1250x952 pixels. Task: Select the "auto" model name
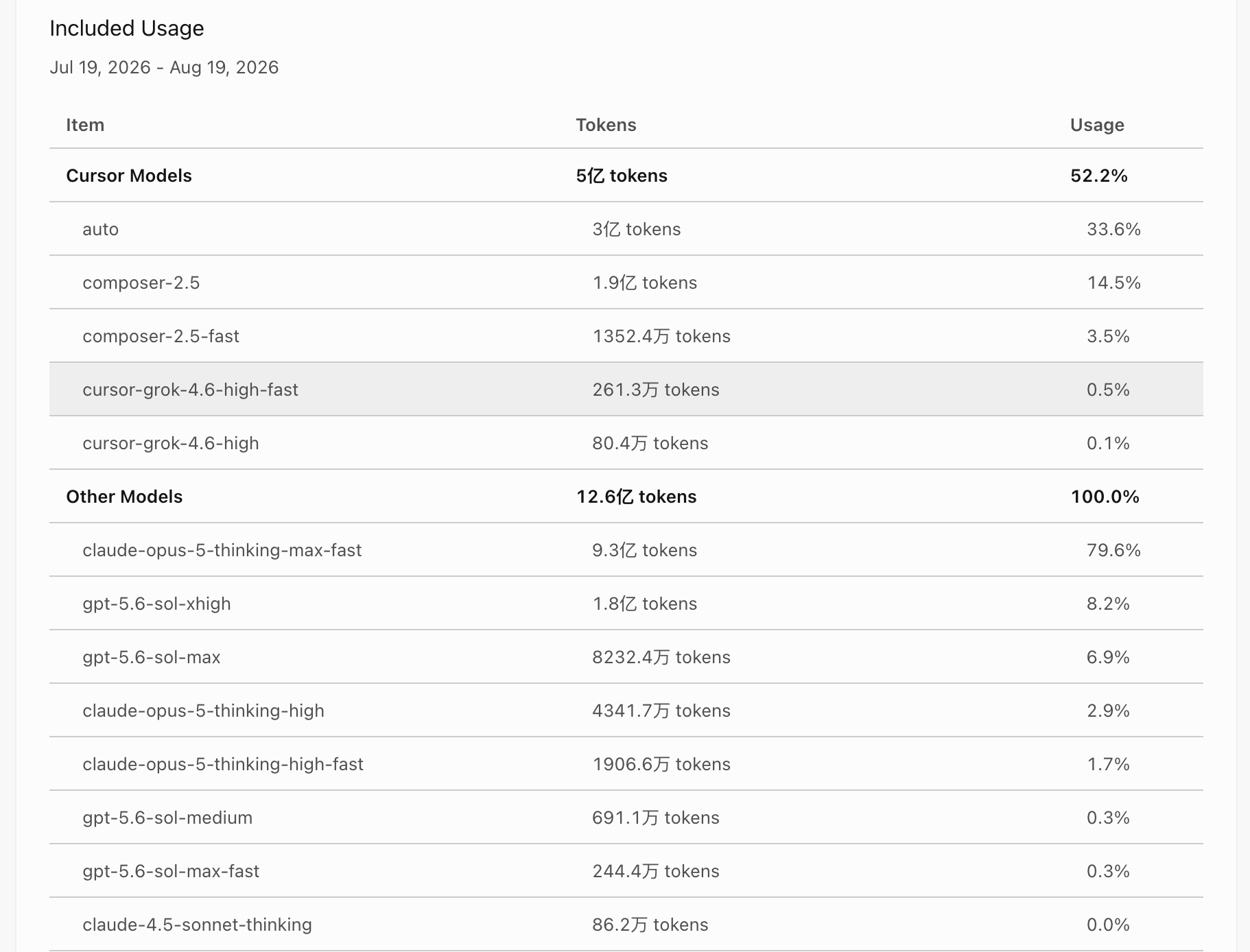100,229
